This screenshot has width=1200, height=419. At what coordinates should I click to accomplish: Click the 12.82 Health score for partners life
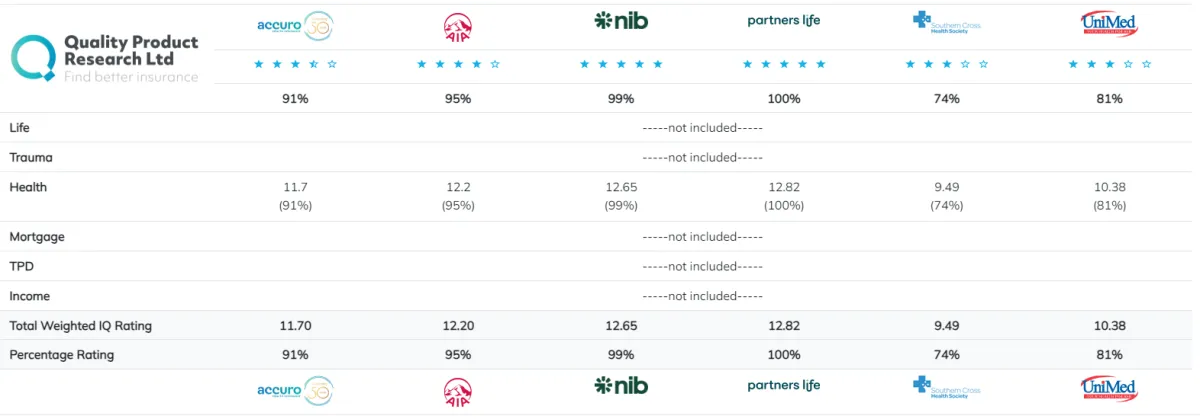(x=784, y=187)
